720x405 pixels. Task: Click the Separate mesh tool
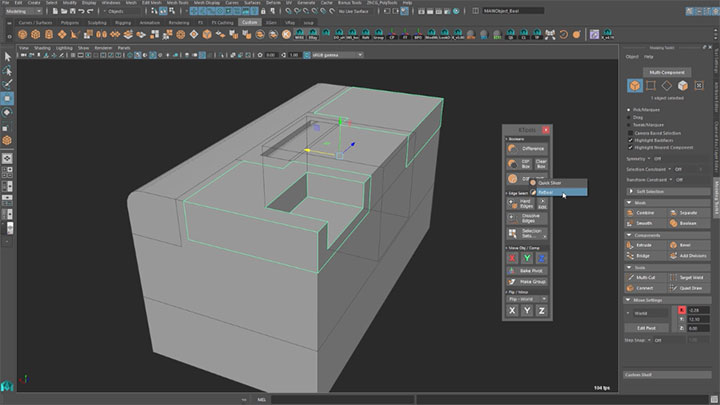688,213
